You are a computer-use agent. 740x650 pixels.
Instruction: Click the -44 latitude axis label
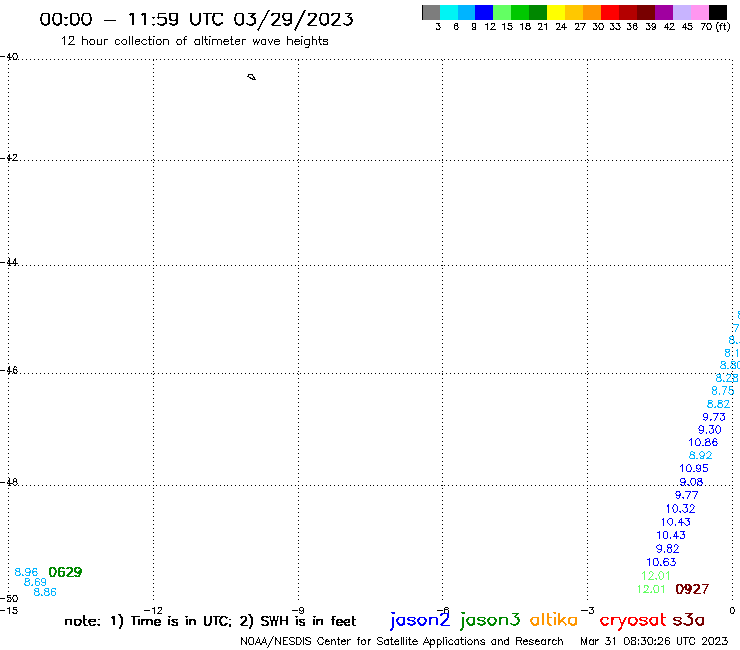(x=10, y=262)
